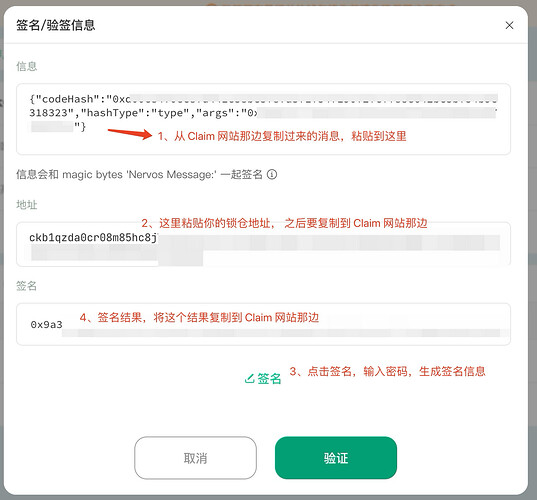This screenshot has width=537, height=500.
Task: Click red annotation step 2 about 锁仓地址
Action: coord(284,223)
